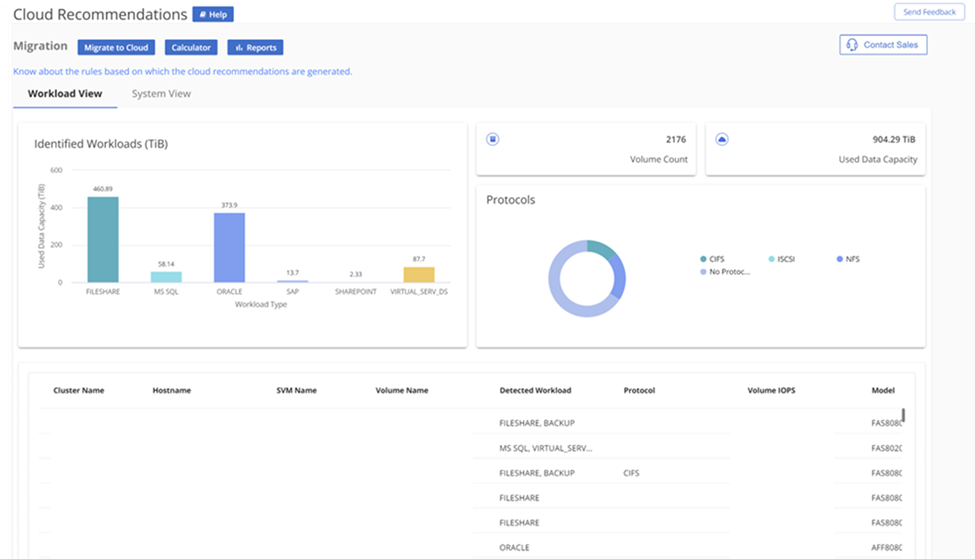975x559 pixels.
Task: Toggle the ISCSI legend marker
Action: click(772, 259)
